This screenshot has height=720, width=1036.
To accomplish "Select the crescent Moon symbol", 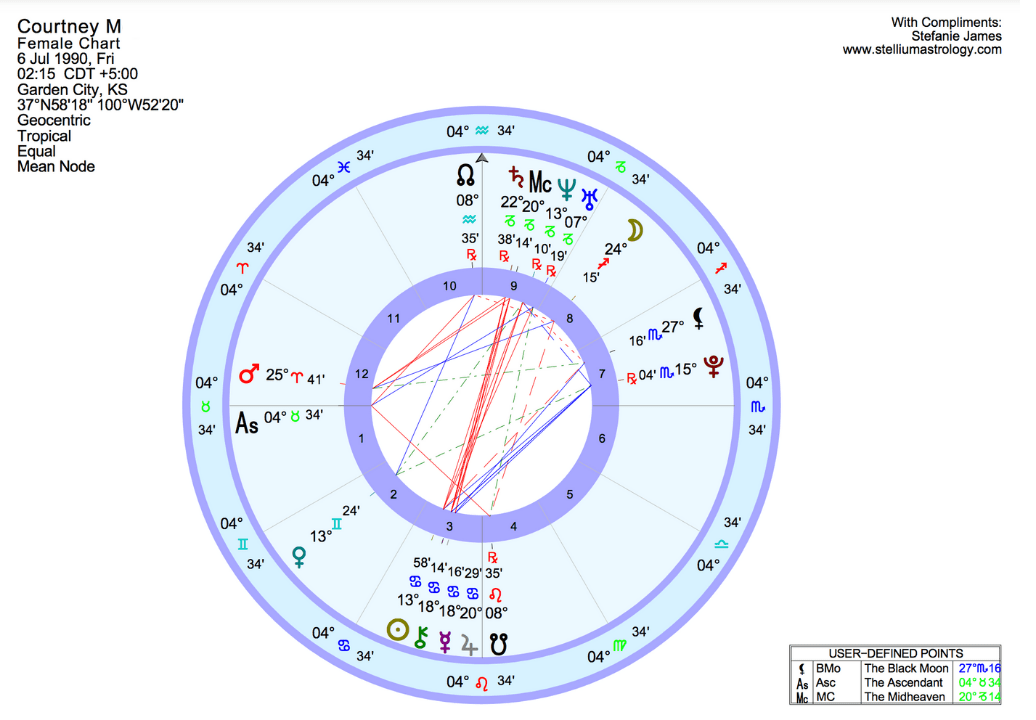I will tap(635, 230).
